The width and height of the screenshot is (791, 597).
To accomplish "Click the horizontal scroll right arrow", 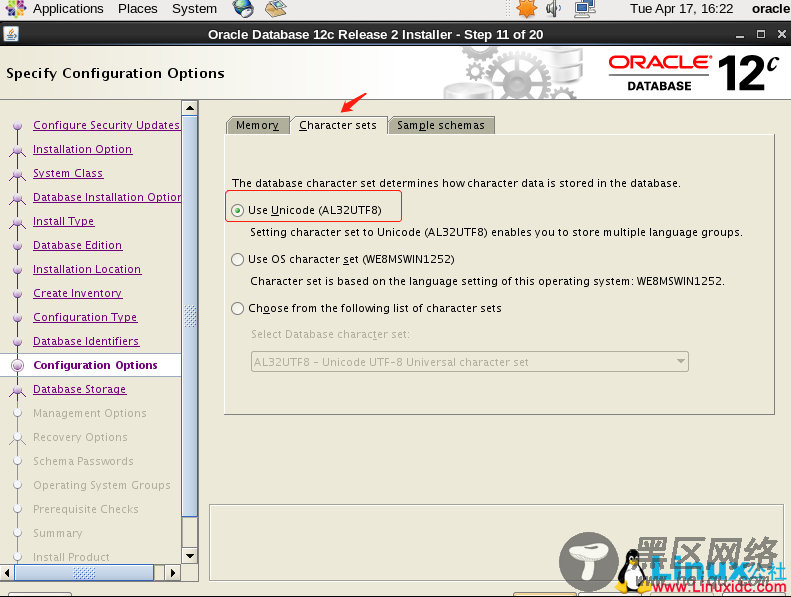I will pos(173,573).
